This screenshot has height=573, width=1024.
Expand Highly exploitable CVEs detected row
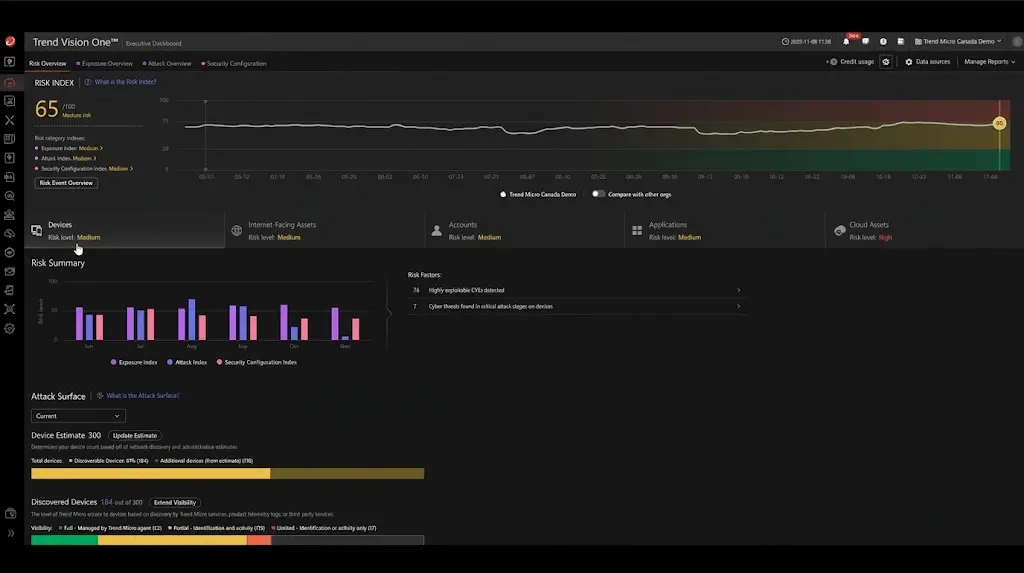click(x=577, y=290)
